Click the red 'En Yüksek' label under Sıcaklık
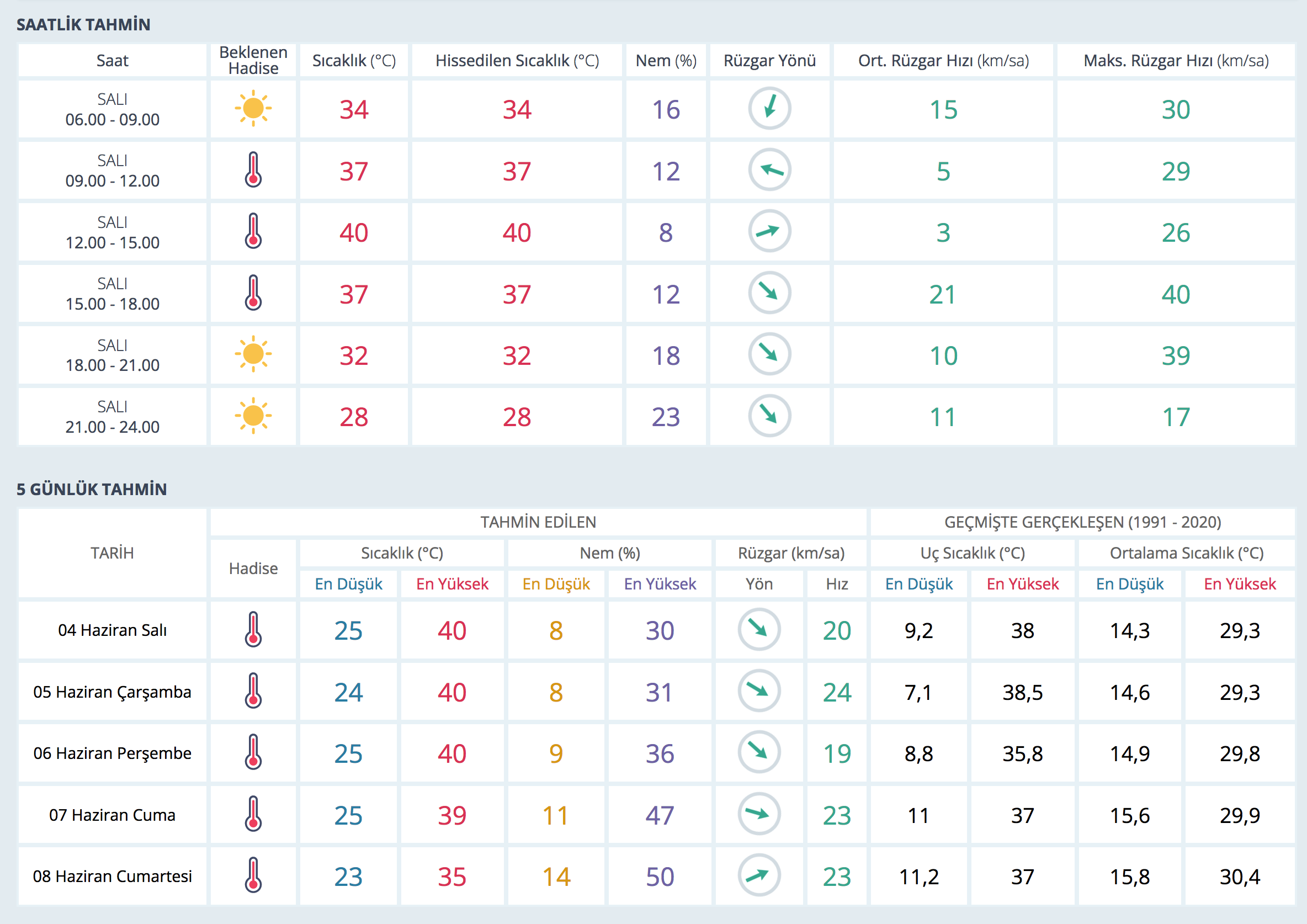Viewport: 1307px width, 924px height. coord(452,584)
